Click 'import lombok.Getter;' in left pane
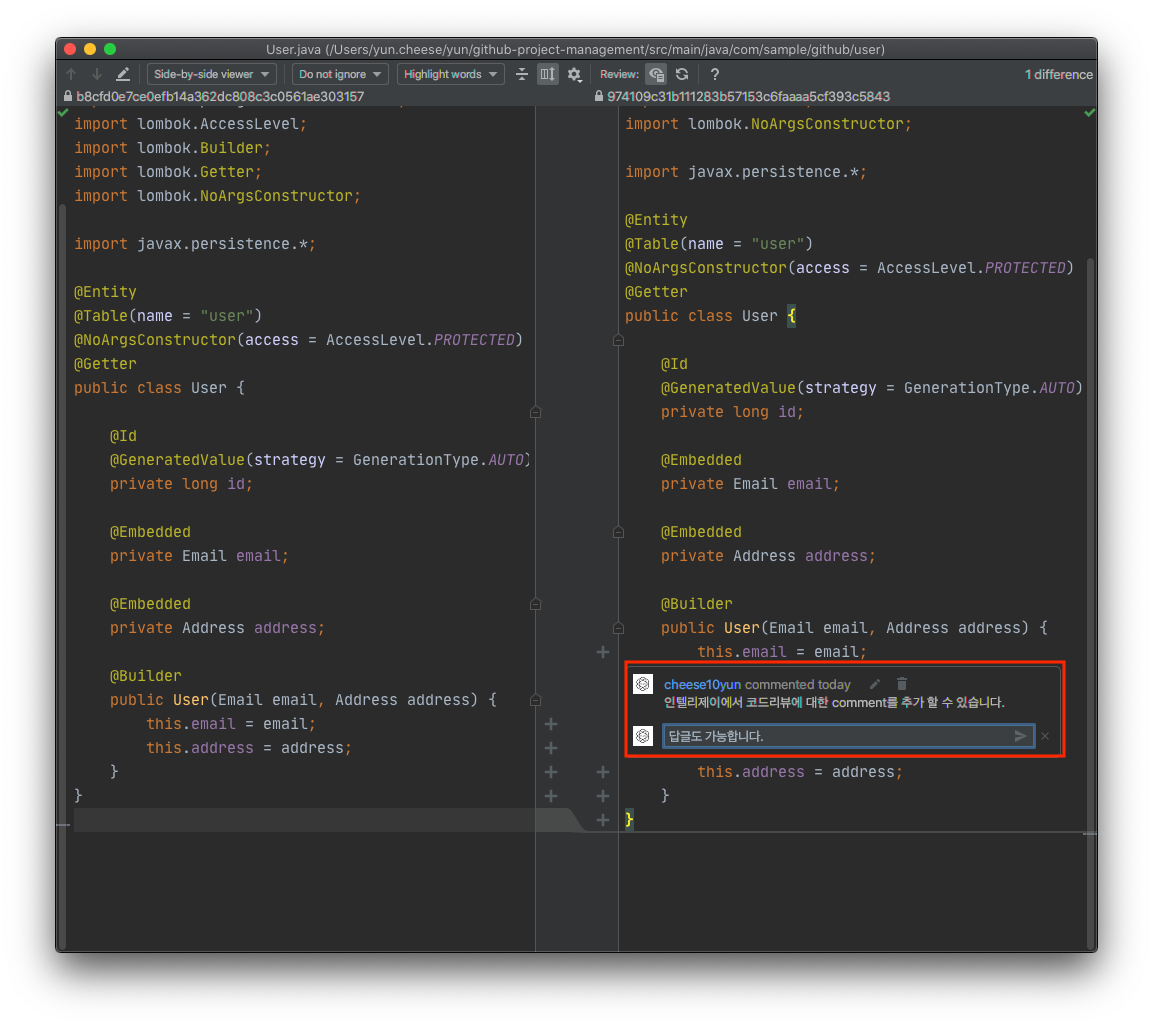Viewport: 1153px width, 1026px height. pos(168,172)
